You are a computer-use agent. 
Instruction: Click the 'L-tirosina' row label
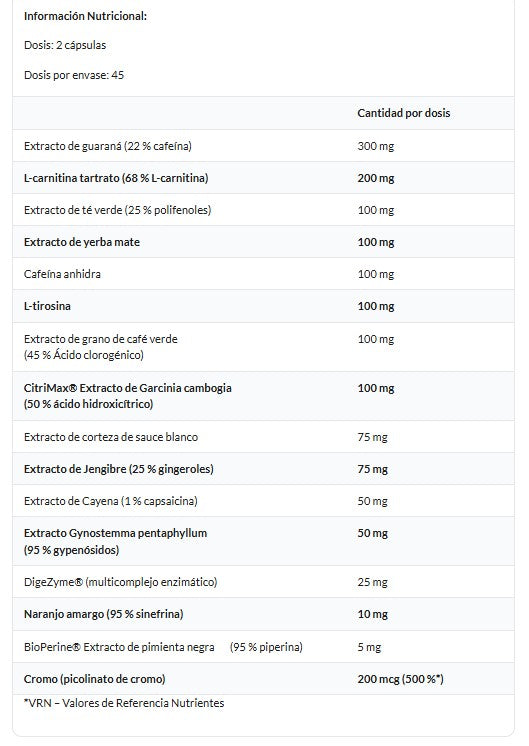point(47,306)
